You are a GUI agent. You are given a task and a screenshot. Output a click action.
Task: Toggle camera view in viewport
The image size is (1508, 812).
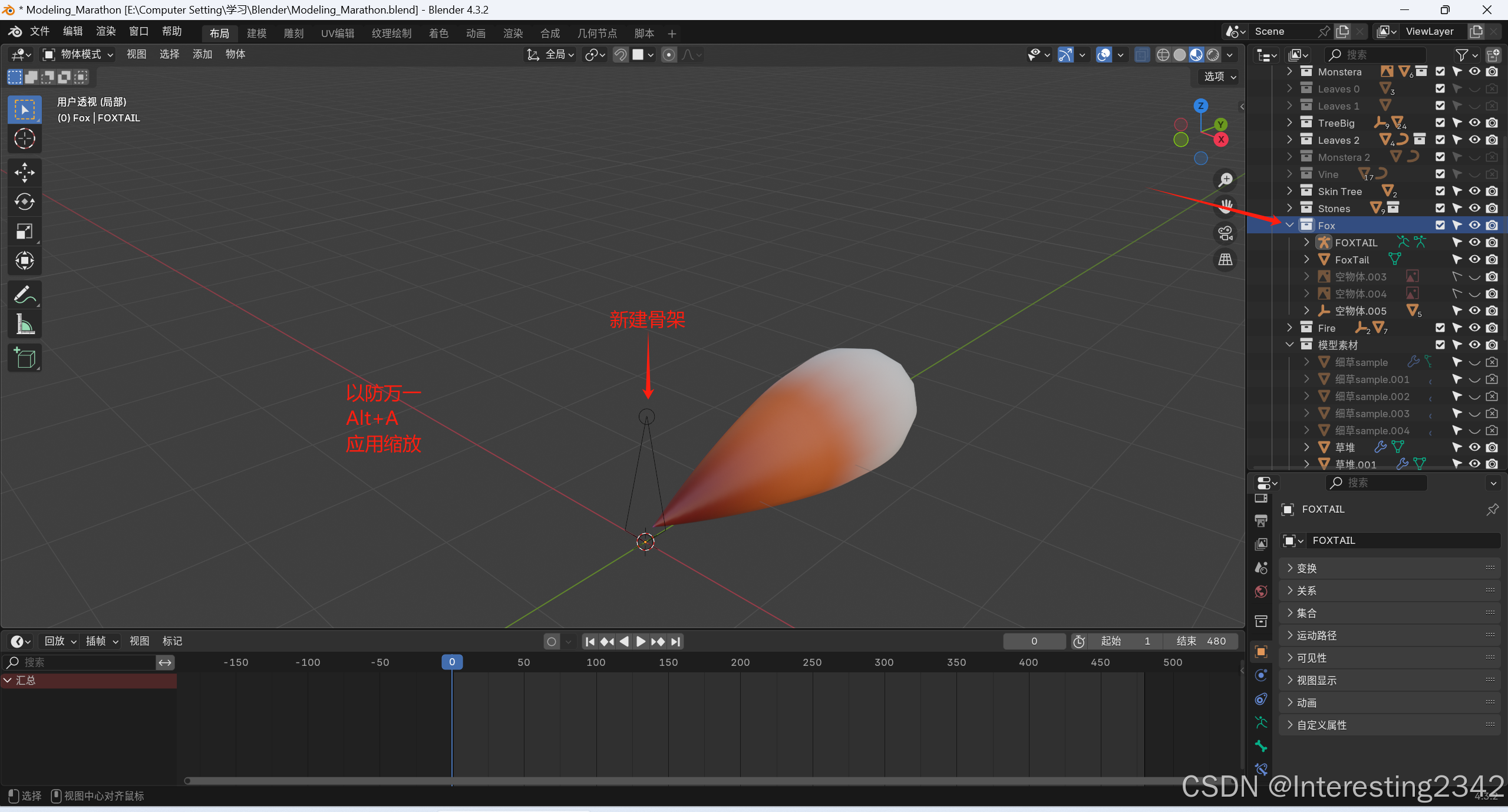[x=1226, y=233]
